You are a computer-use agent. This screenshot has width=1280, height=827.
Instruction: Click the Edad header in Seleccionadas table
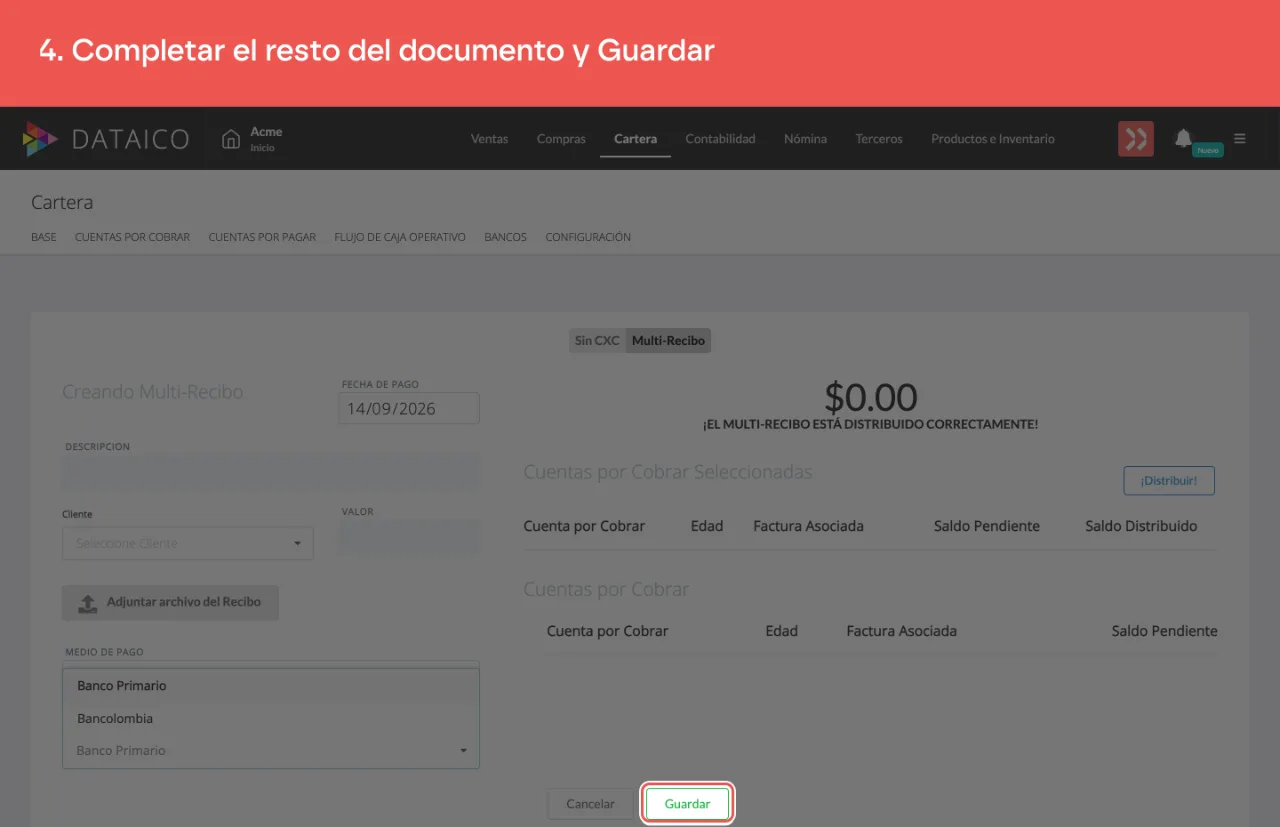[707, 526]
